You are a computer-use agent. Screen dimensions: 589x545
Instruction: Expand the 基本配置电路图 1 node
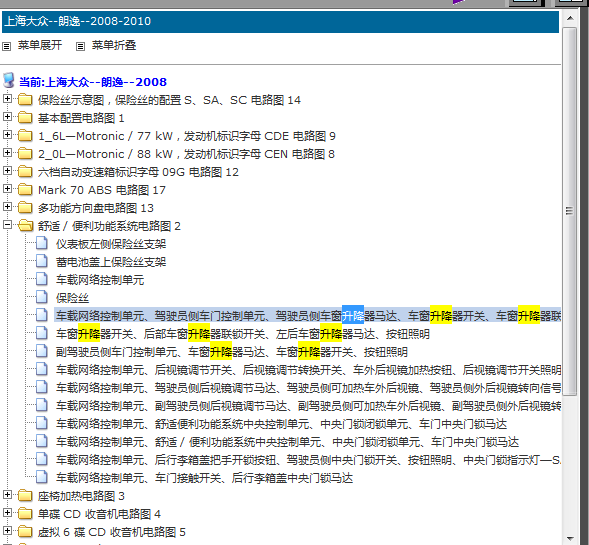7,117
